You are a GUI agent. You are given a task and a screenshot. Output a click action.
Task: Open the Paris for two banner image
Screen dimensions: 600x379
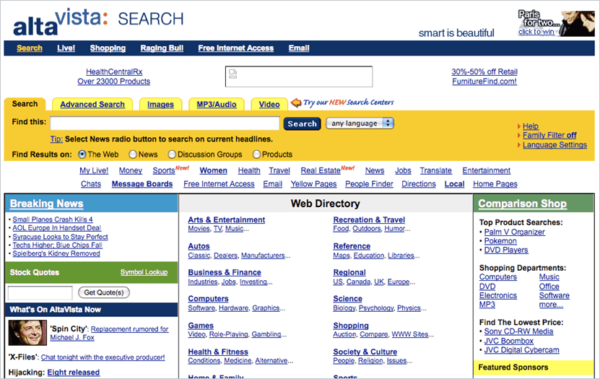click(x=556, y=23)
